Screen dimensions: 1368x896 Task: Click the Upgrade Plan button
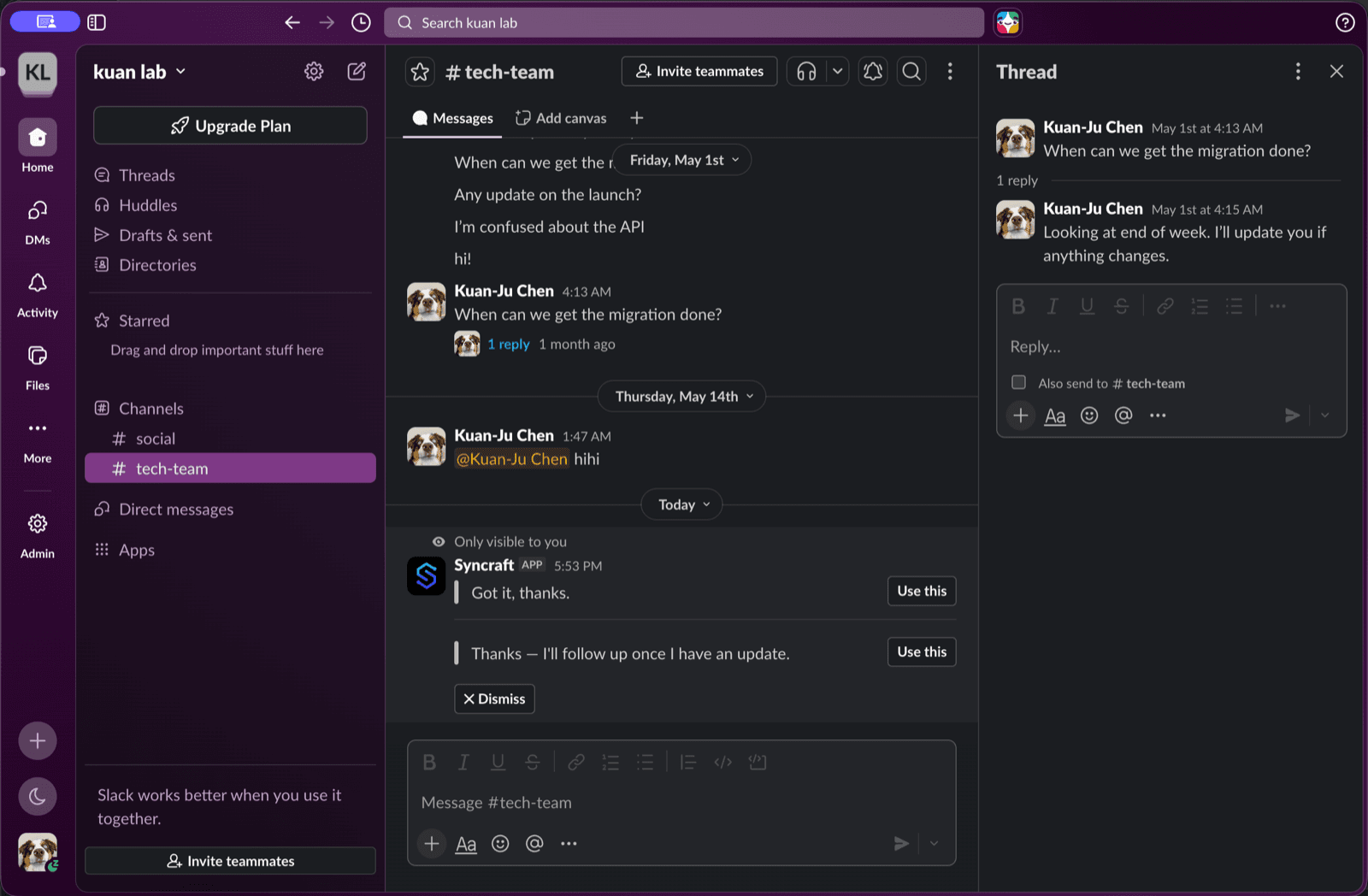(230, 126)
